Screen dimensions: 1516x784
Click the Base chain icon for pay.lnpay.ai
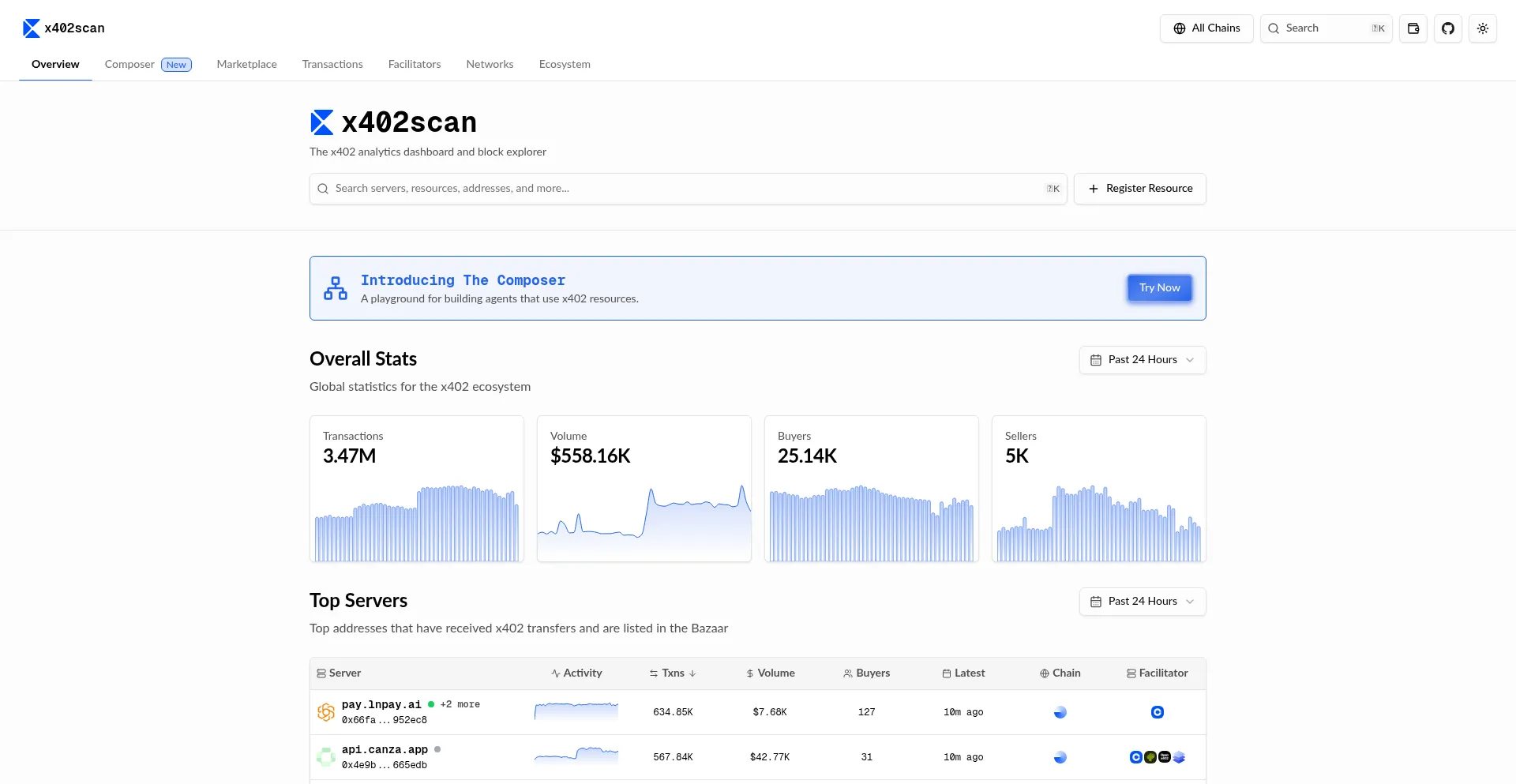pyautogui.click(x=1060, y=712)
